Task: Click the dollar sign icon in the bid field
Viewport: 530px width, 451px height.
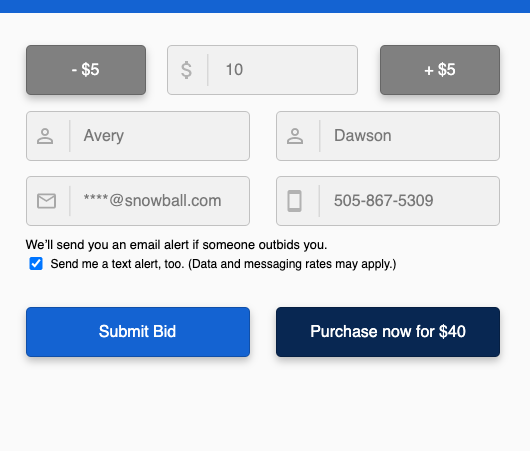Action: click(x=186, y=70)
